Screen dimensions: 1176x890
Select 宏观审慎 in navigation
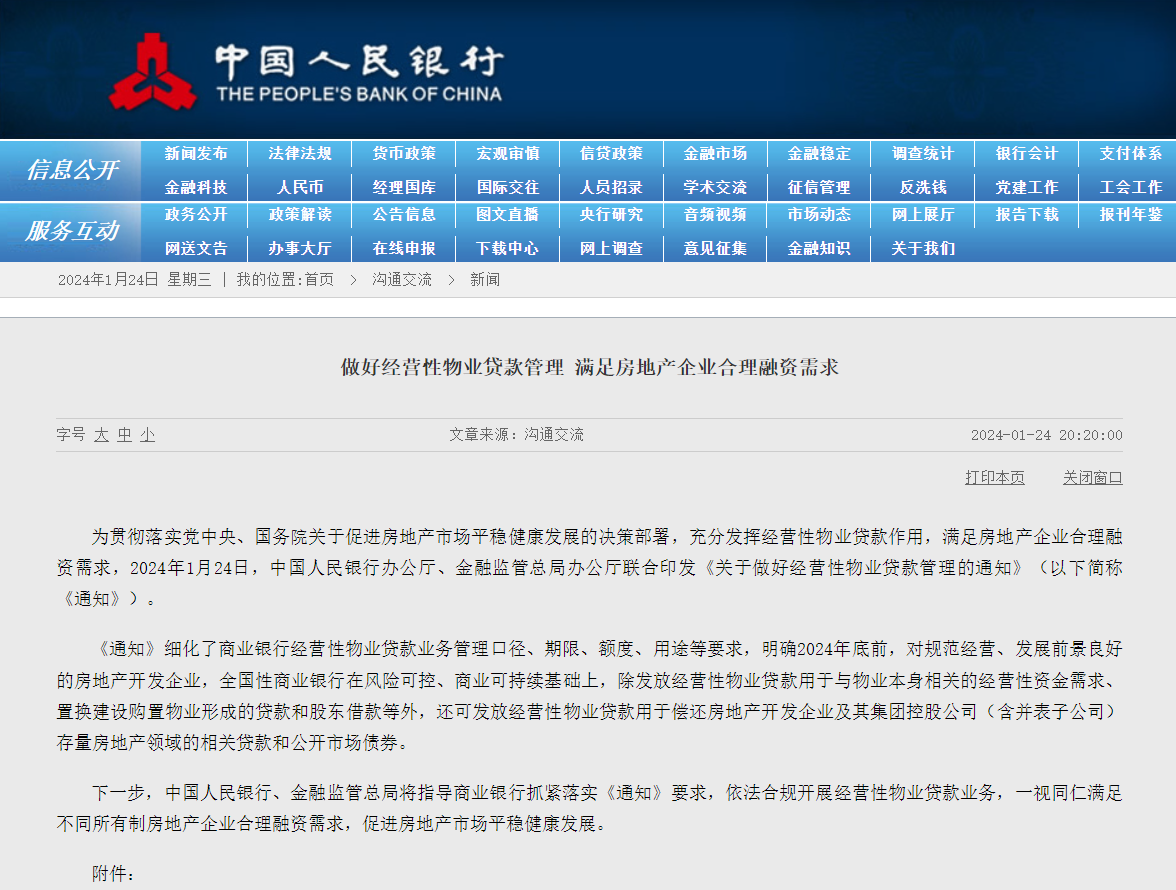click(508, 154)
